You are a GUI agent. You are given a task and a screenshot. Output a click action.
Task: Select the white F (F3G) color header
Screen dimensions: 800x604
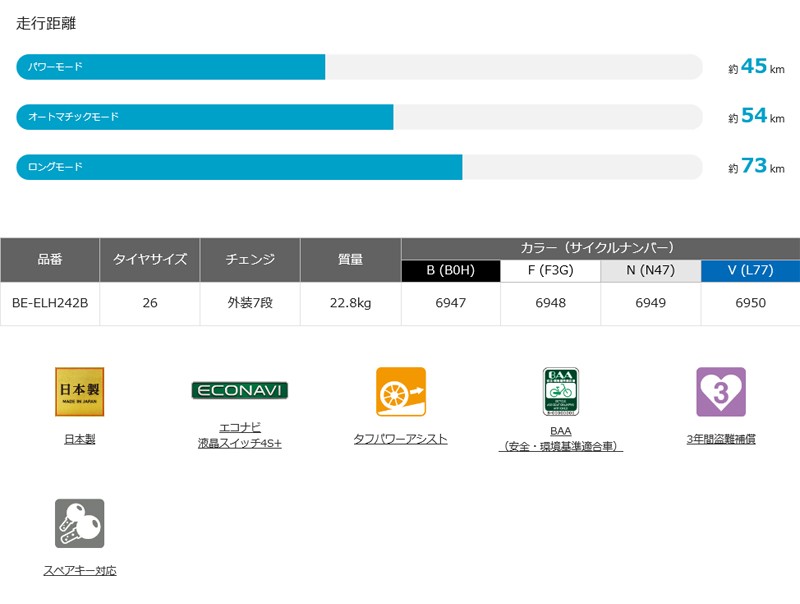(x=550, y=271)
